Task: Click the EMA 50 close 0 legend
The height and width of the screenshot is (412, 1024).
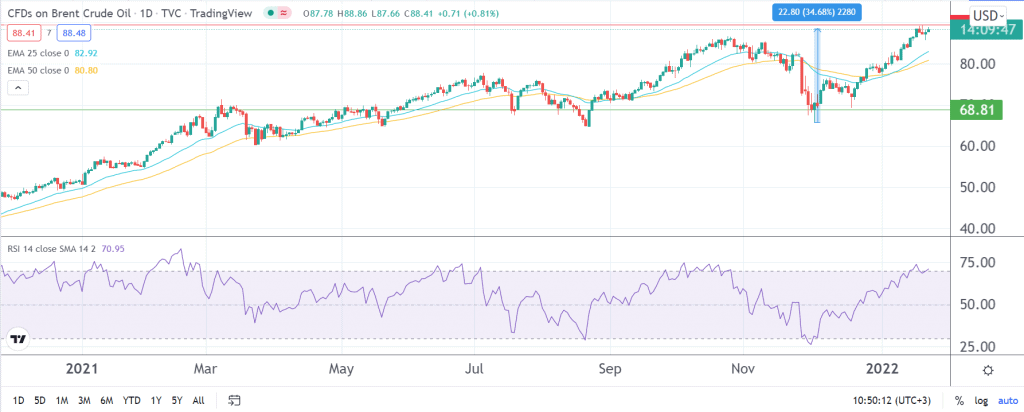Action: coord(37,70)
